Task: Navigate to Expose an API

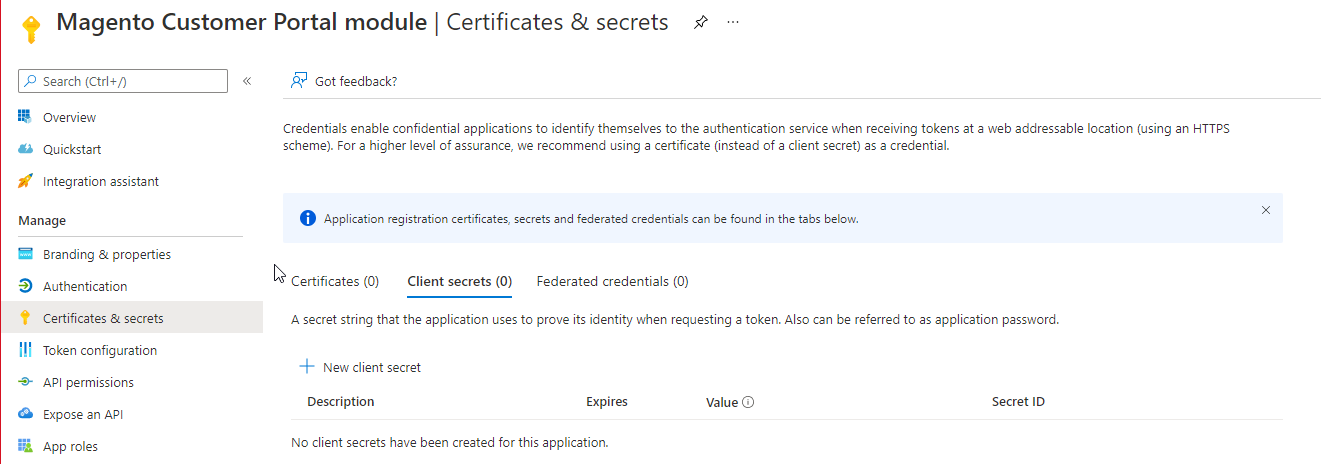Action: (83, 415)
